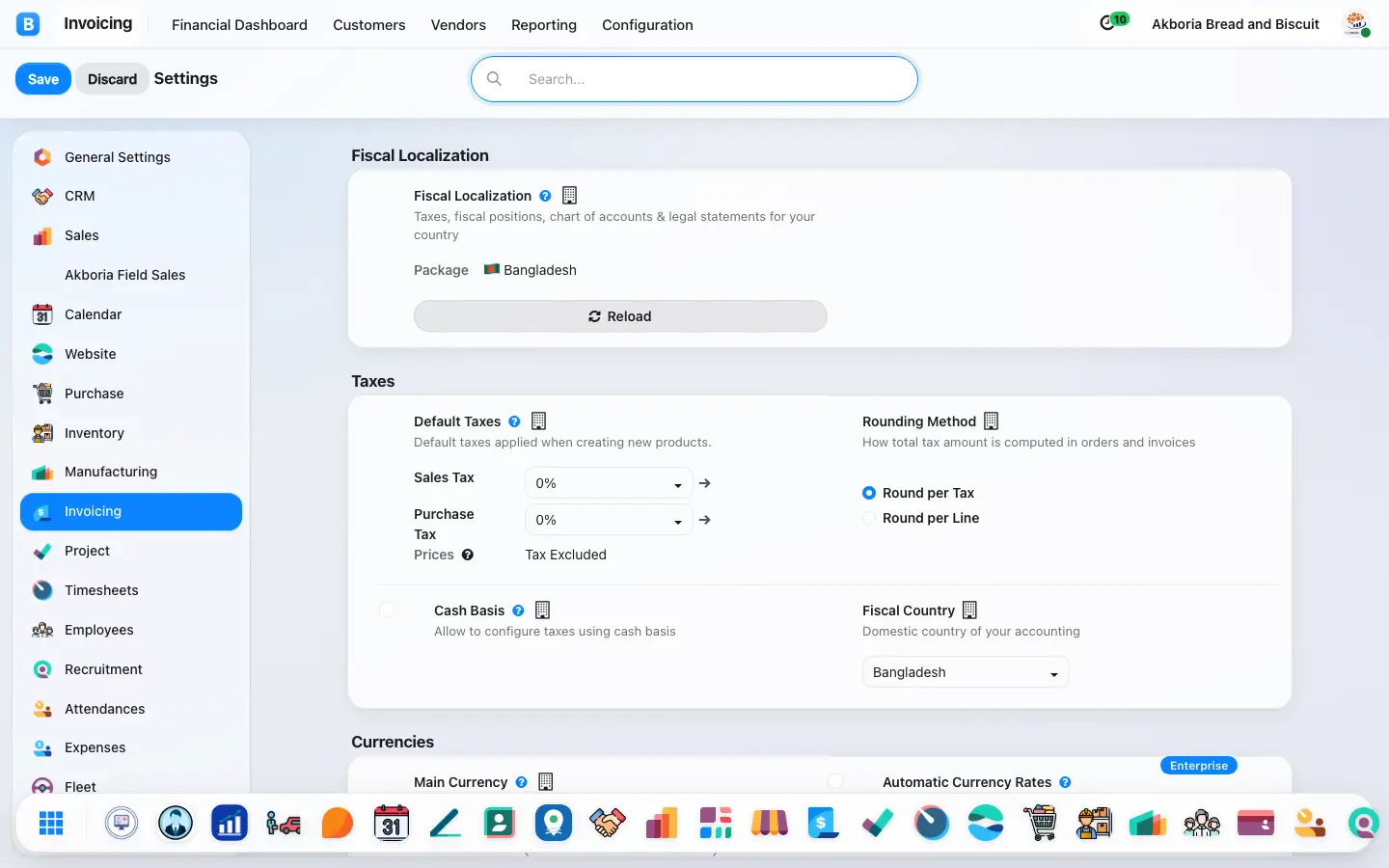This screenshot has height=868, width=1389.
Task: Click the Default Taxes help question icon
Action: point(514,421)
